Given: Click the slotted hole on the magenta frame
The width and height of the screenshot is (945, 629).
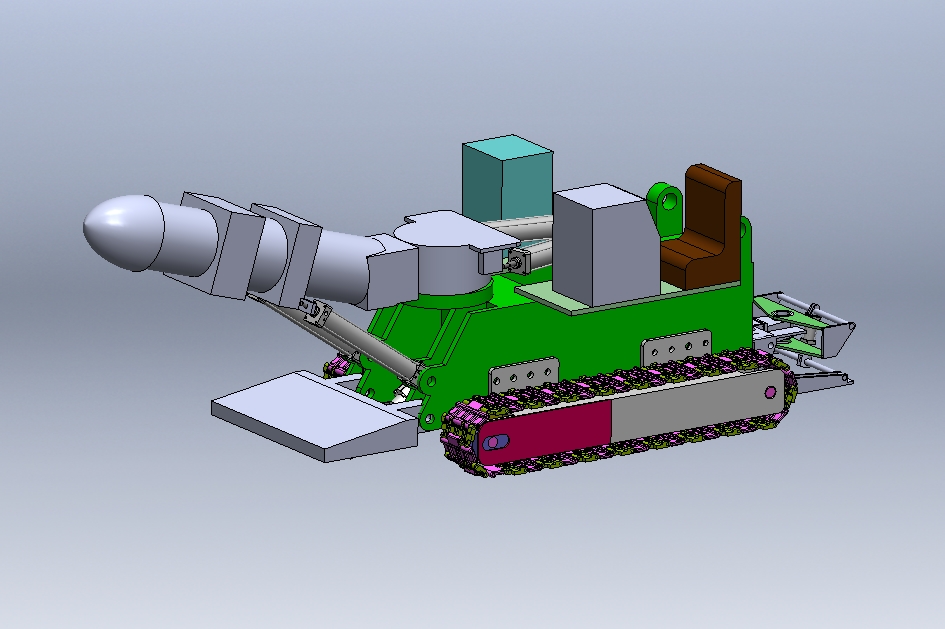Looking at the screenshot, I should coord(497,443).
